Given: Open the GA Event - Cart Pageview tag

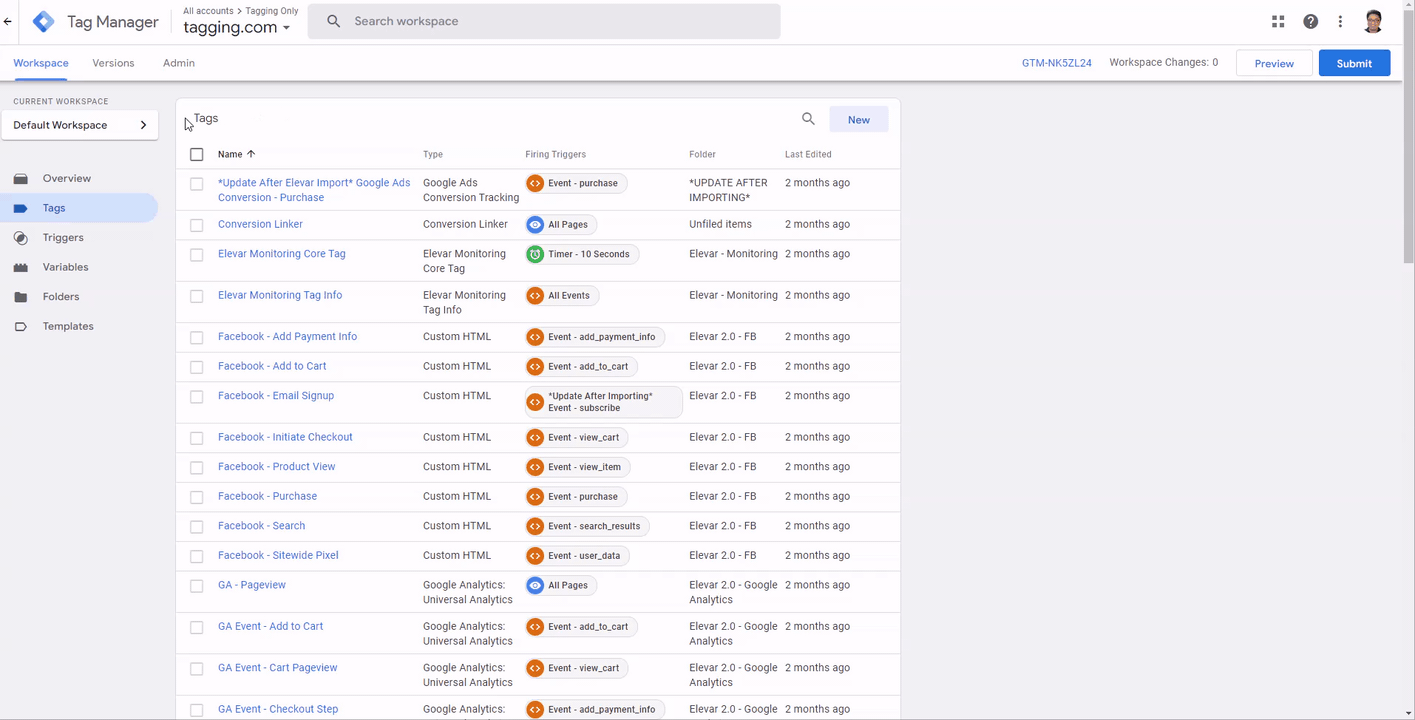Looking at the screenshot, I should [x=278, y=668].
